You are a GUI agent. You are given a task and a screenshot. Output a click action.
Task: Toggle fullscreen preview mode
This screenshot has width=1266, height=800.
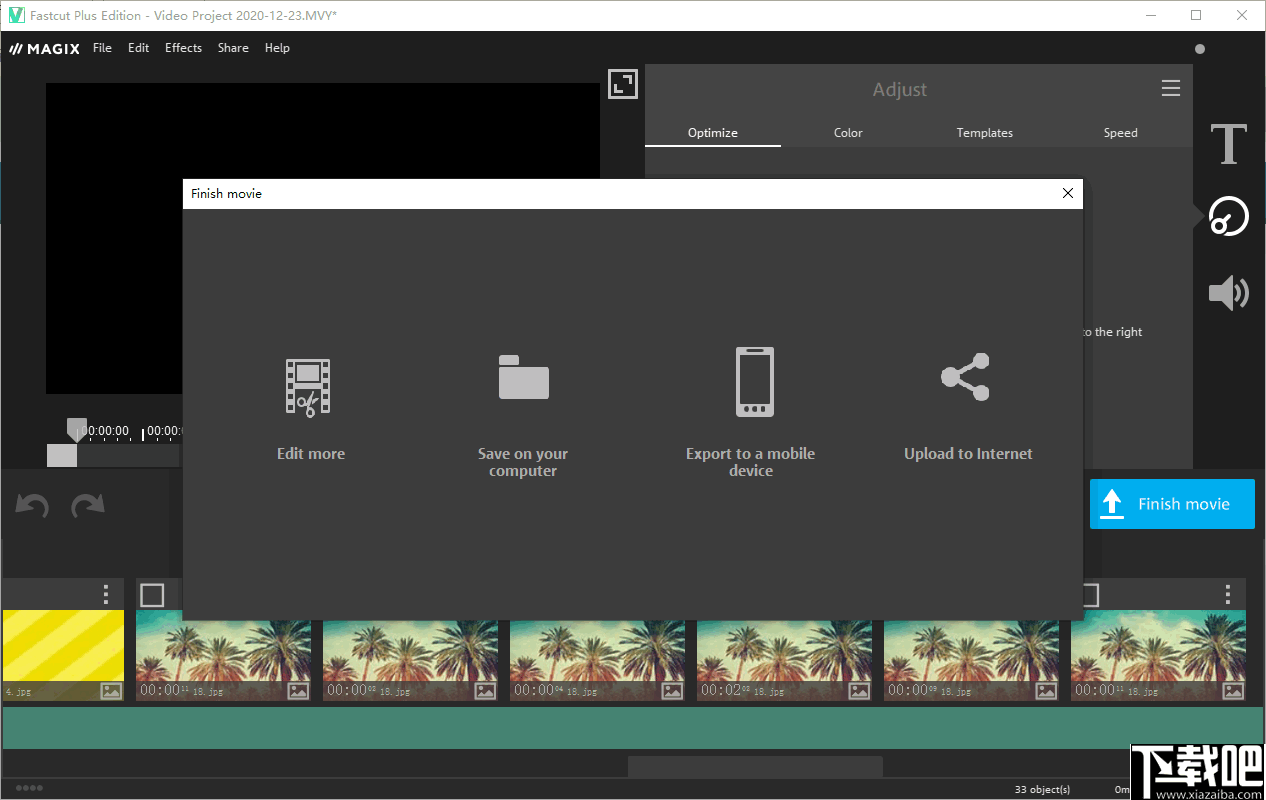622,84
